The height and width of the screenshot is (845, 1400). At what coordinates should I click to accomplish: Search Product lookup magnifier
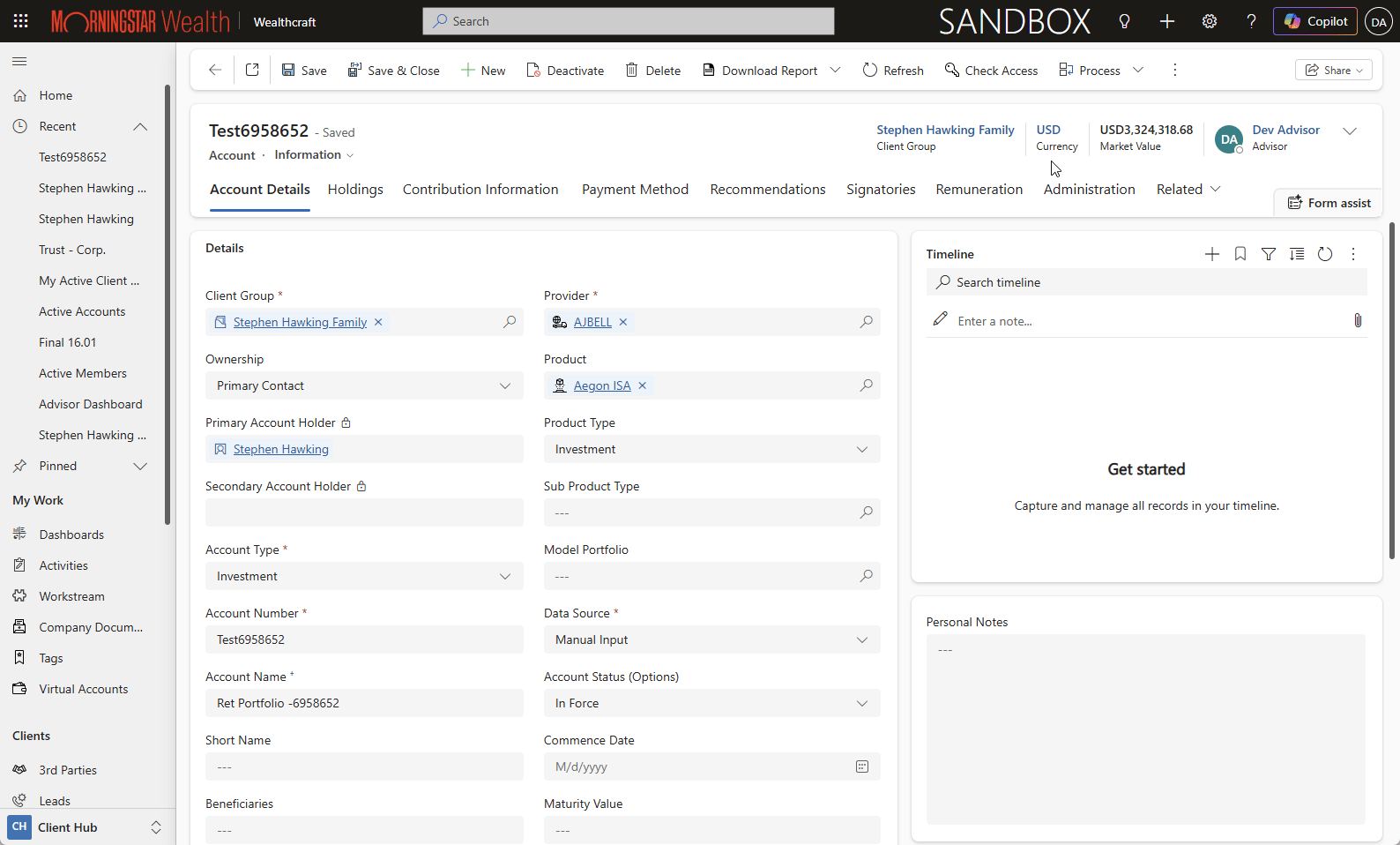867,385
